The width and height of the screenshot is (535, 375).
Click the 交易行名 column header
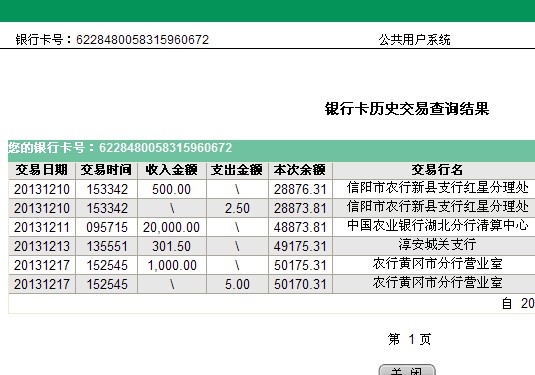pos(437,170)
